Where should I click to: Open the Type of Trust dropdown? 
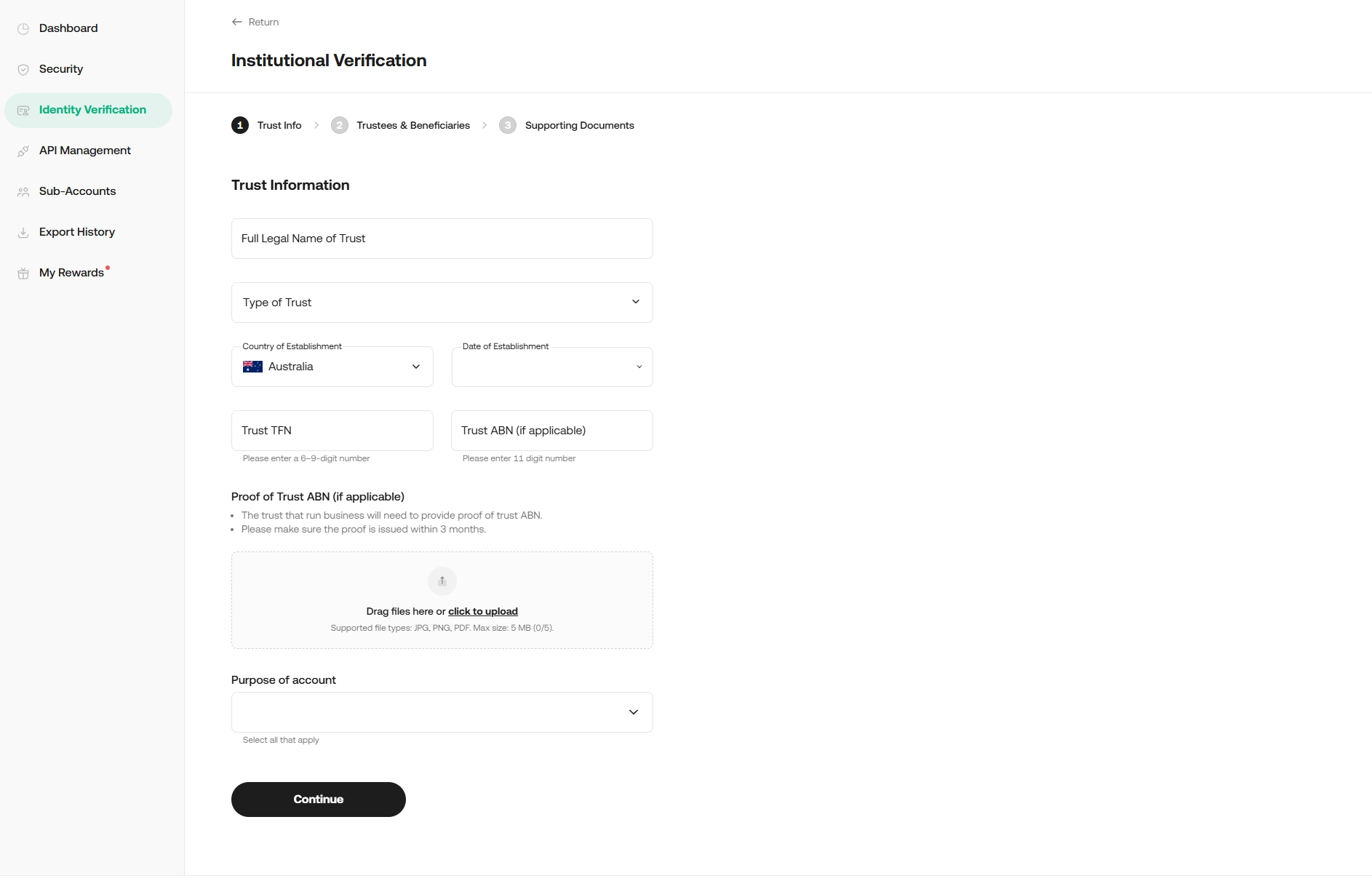(x=442, y=303)
